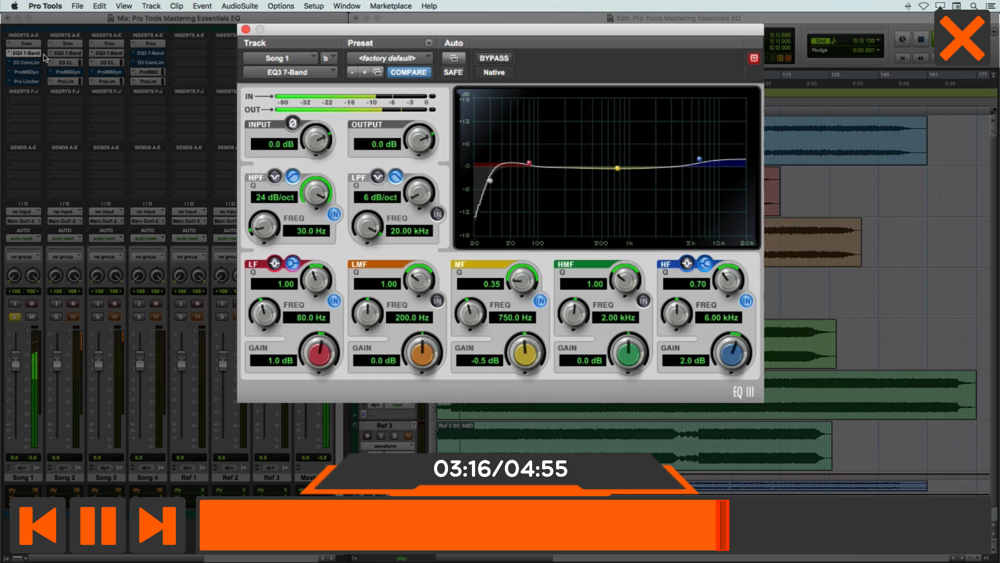Click the MF frequency 750.0 Hz field
1000x563 pixels.
pyautogui.click(x=512, y=318)
